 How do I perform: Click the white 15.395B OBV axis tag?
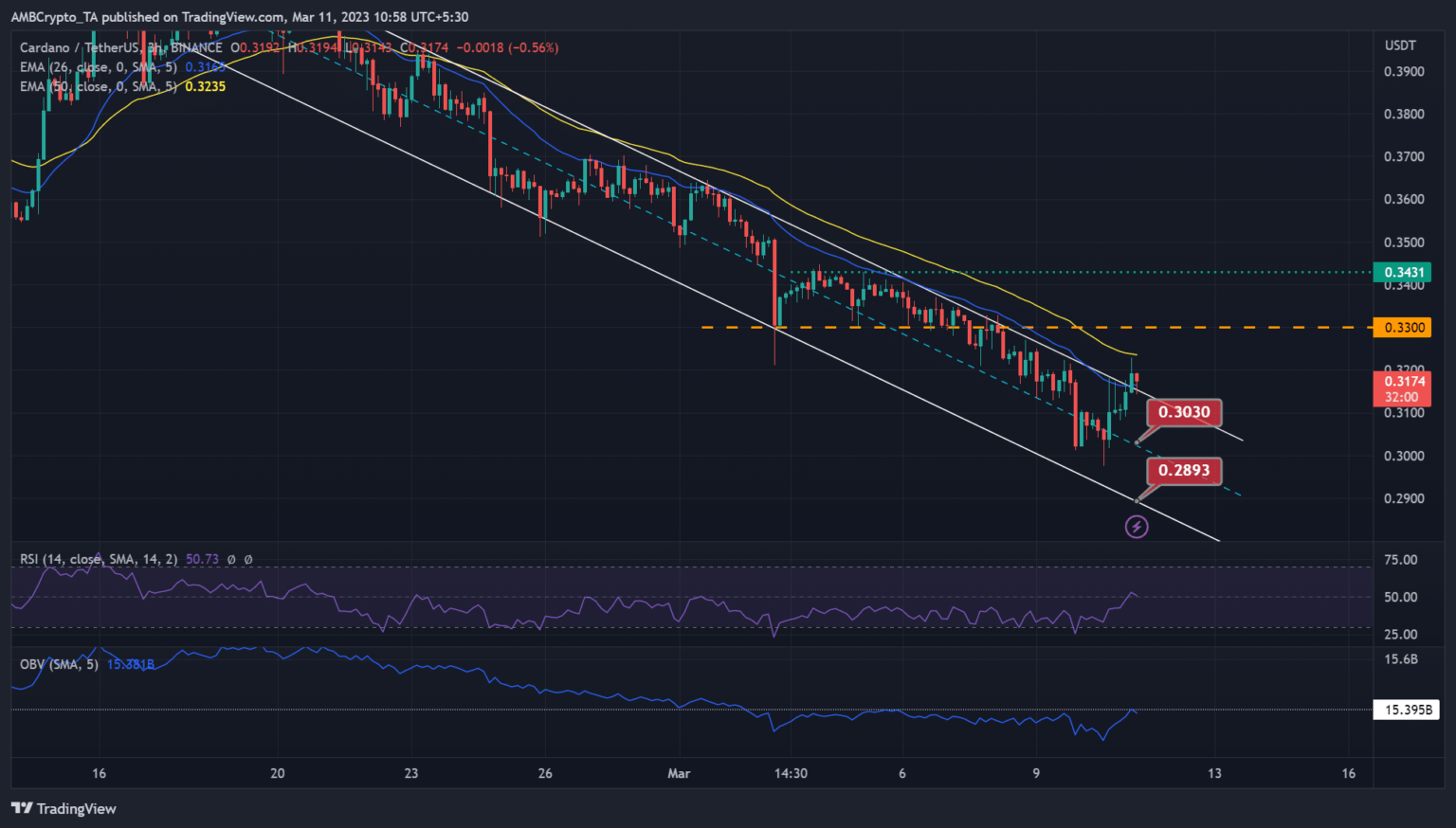pos(1407,710)
